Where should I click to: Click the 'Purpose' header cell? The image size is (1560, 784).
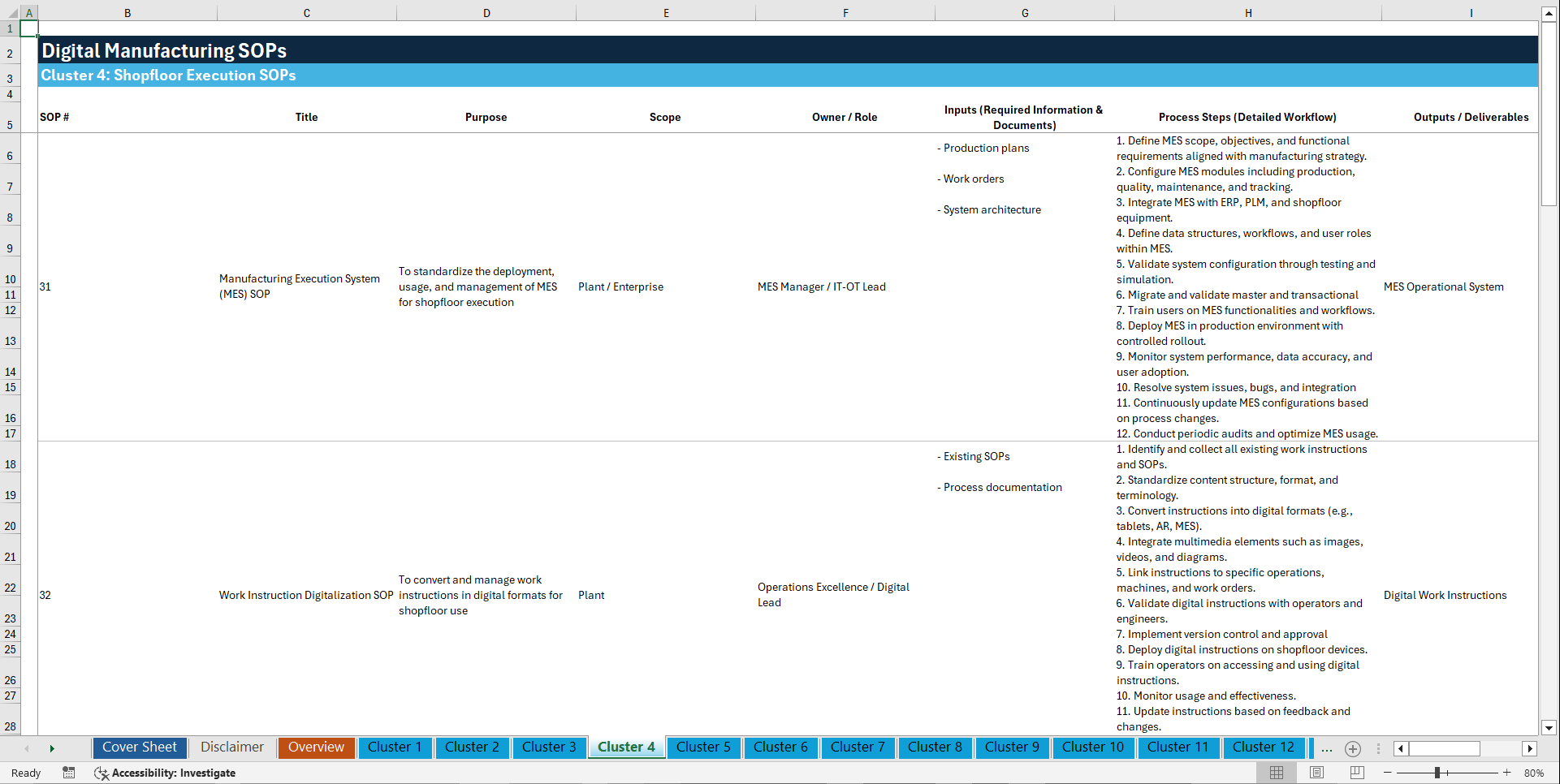pyautogui.click(x=486, y=117)
